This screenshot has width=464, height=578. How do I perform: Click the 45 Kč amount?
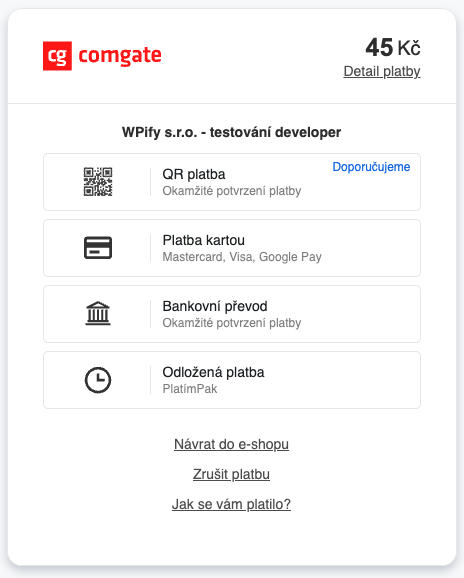click(393, 48)
